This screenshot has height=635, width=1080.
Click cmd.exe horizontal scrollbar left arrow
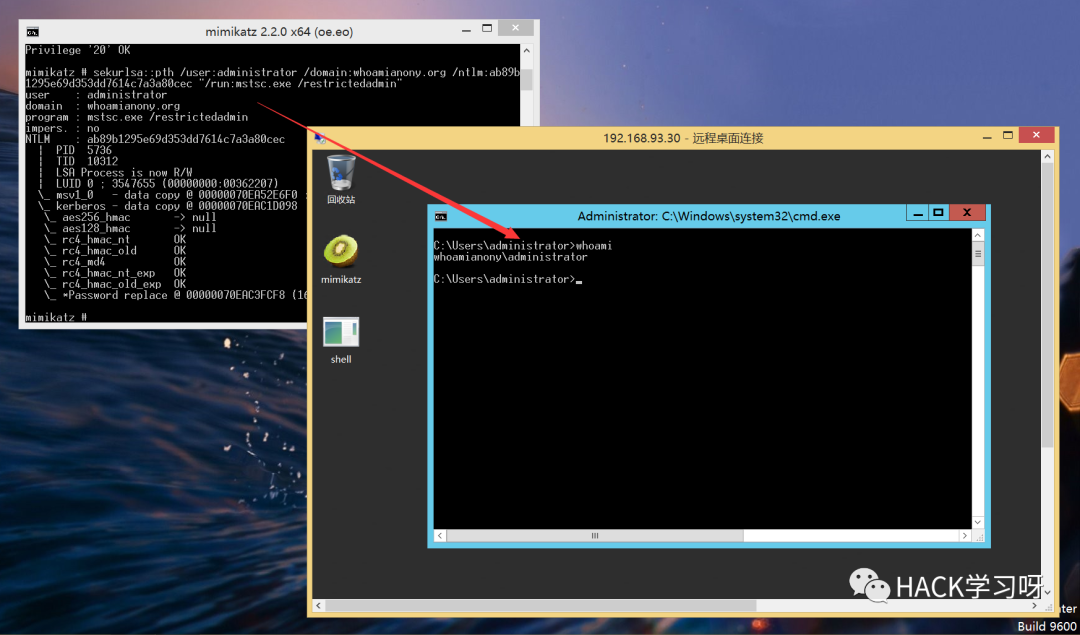pyautogui.click(x=440, y=535)
